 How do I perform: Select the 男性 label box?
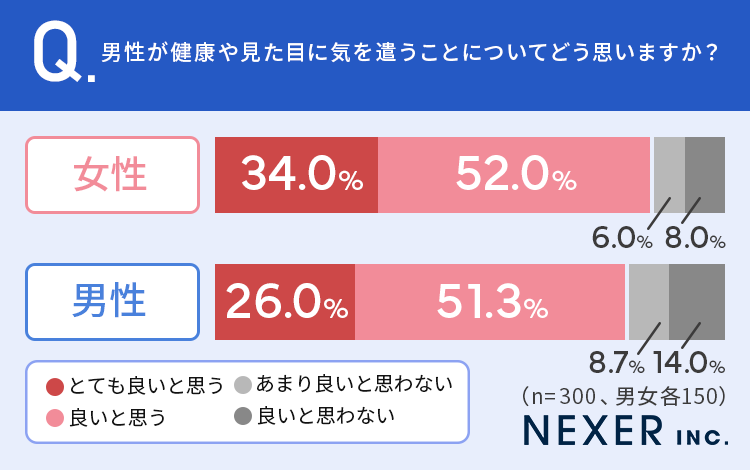[111, 301]
